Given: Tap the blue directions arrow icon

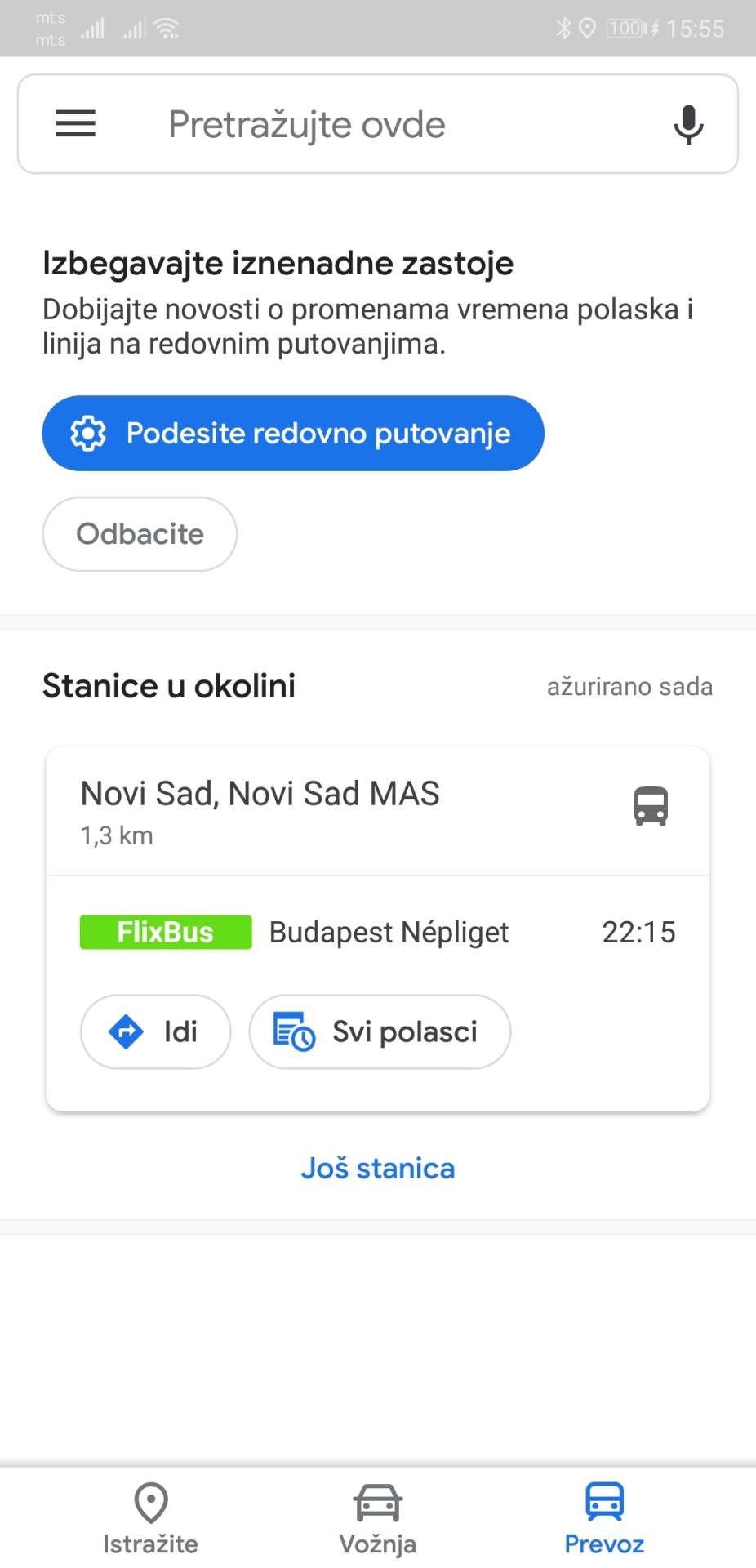Looking at the screenshot, I should tap(126, 1031).
